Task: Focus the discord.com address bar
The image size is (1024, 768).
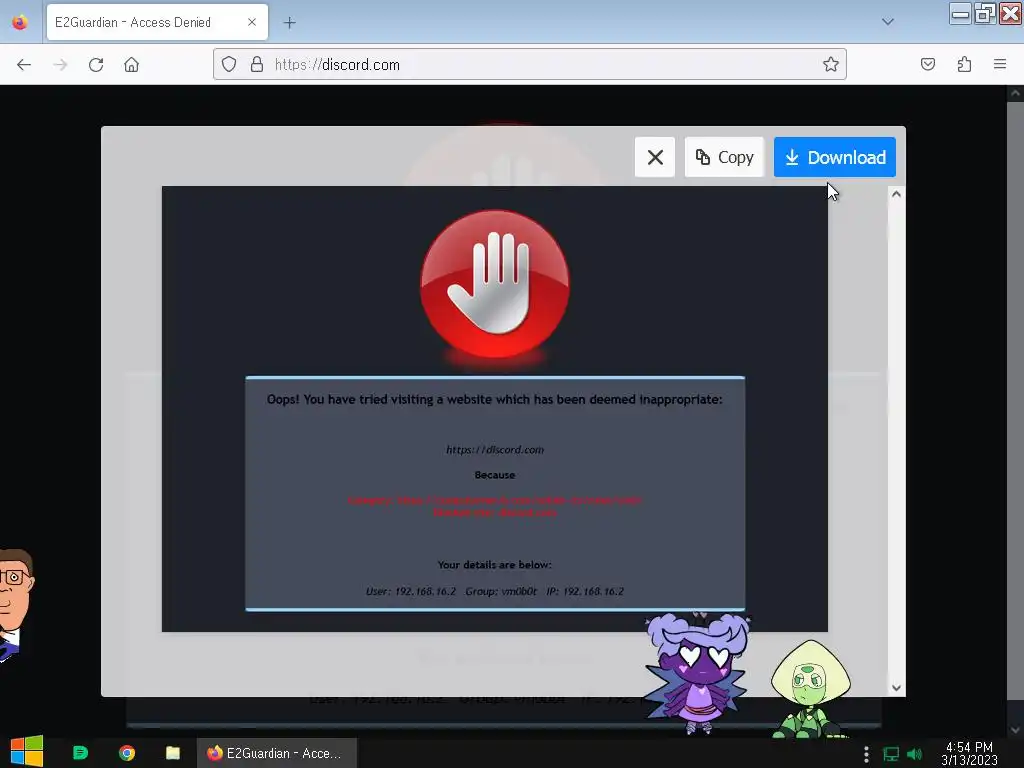Action: coord(530,64)
